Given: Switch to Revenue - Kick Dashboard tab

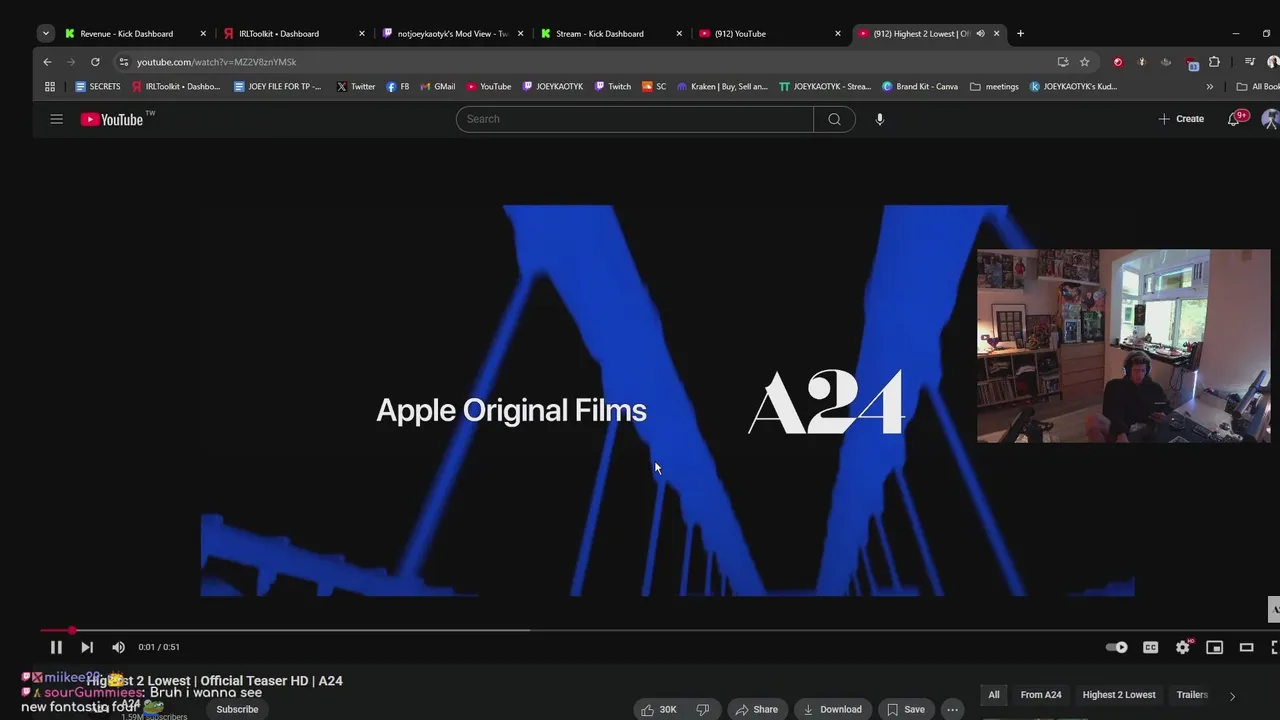Looking at the screenshot, I should (127, 33).
